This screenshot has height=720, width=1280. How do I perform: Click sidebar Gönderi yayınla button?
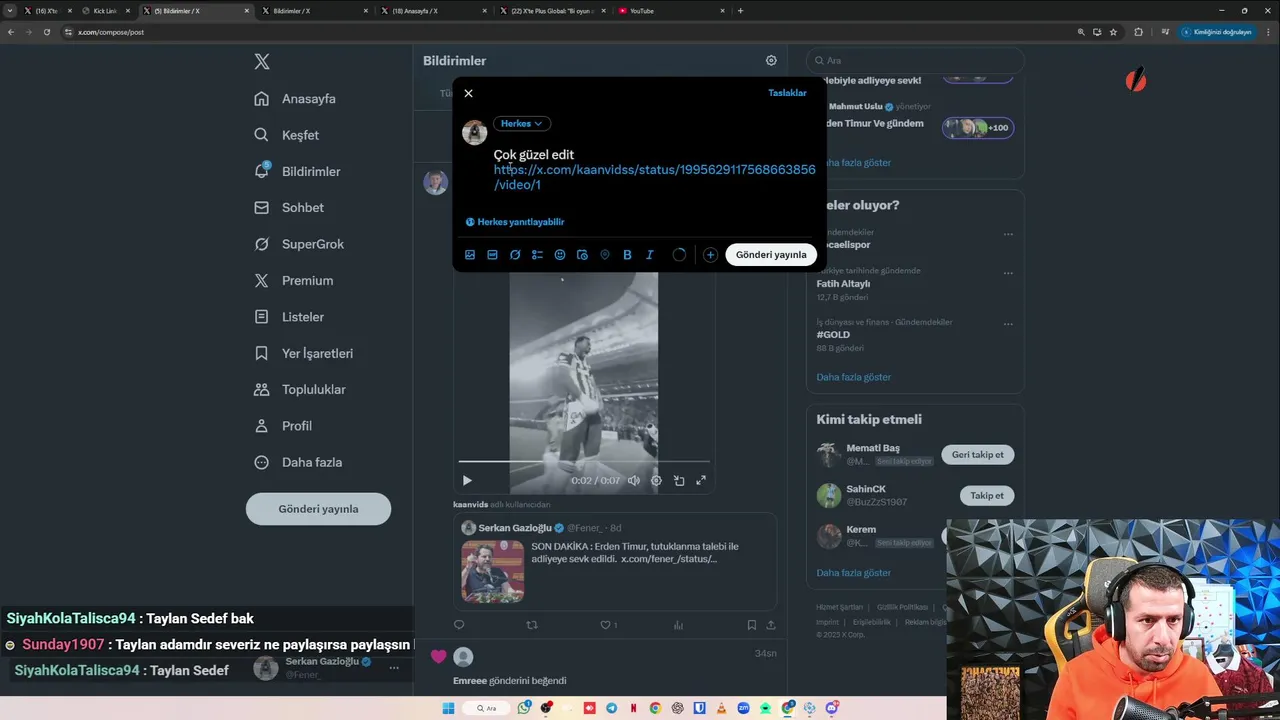click(318, 509)
